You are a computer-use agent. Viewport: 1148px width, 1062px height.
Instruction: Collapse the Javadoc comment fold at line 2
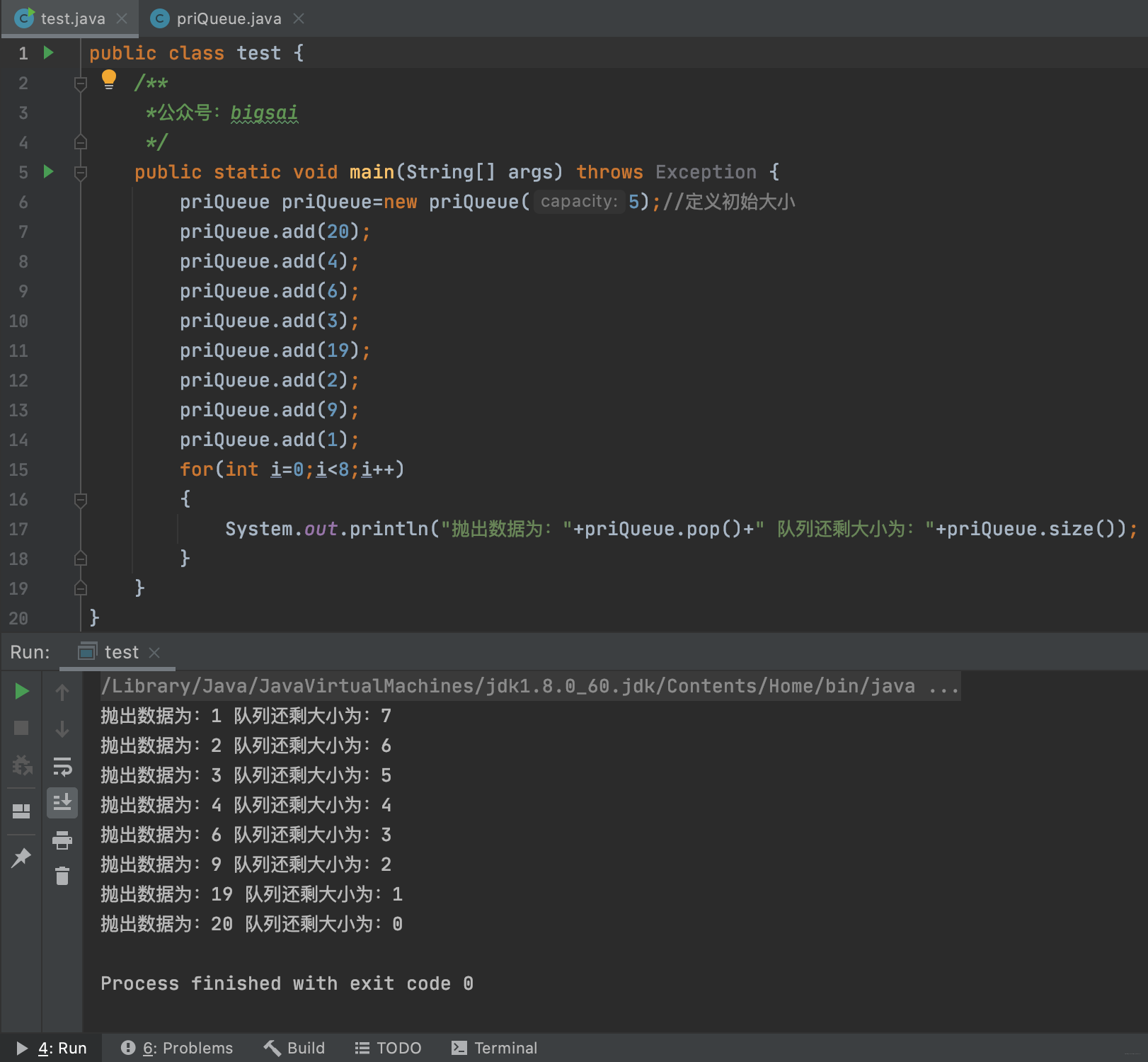[x=81, y=84]
